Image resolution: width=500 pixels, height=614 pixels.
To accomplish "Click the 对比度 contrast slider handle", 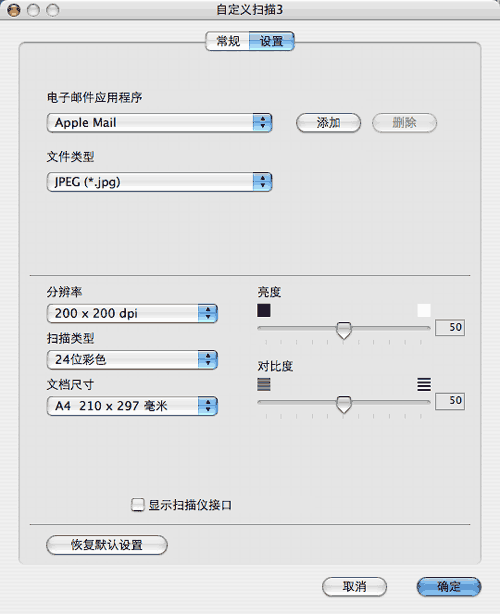I will [344, 405].
